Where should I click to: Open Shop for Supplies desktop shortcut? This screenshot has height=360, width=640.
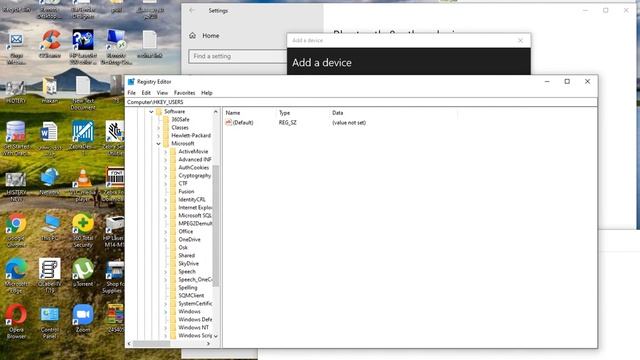(113, 276)
